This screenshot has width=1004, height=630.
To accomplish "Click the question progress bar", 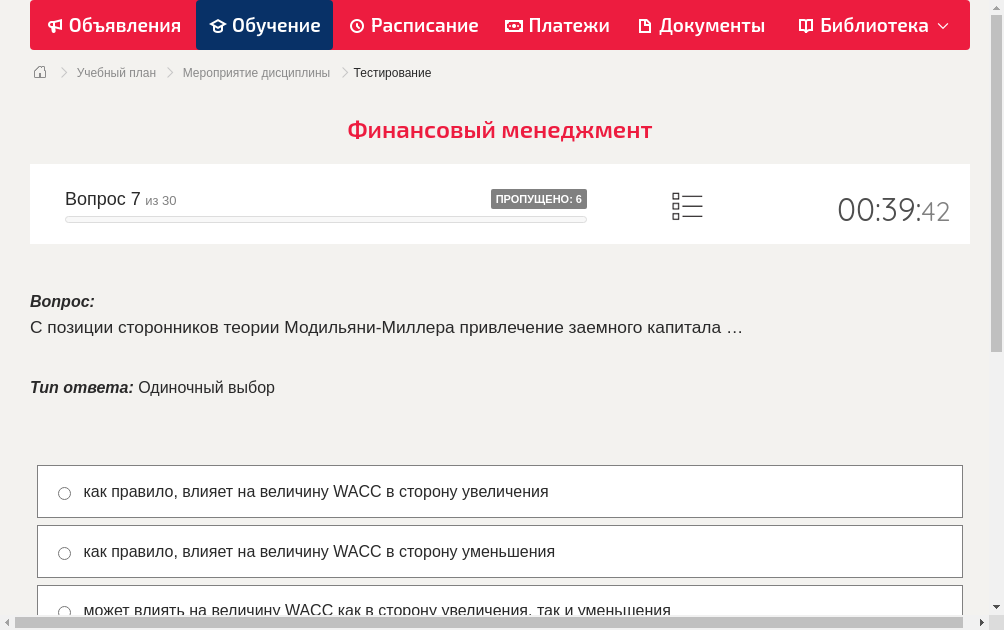I will pos(325,219).
